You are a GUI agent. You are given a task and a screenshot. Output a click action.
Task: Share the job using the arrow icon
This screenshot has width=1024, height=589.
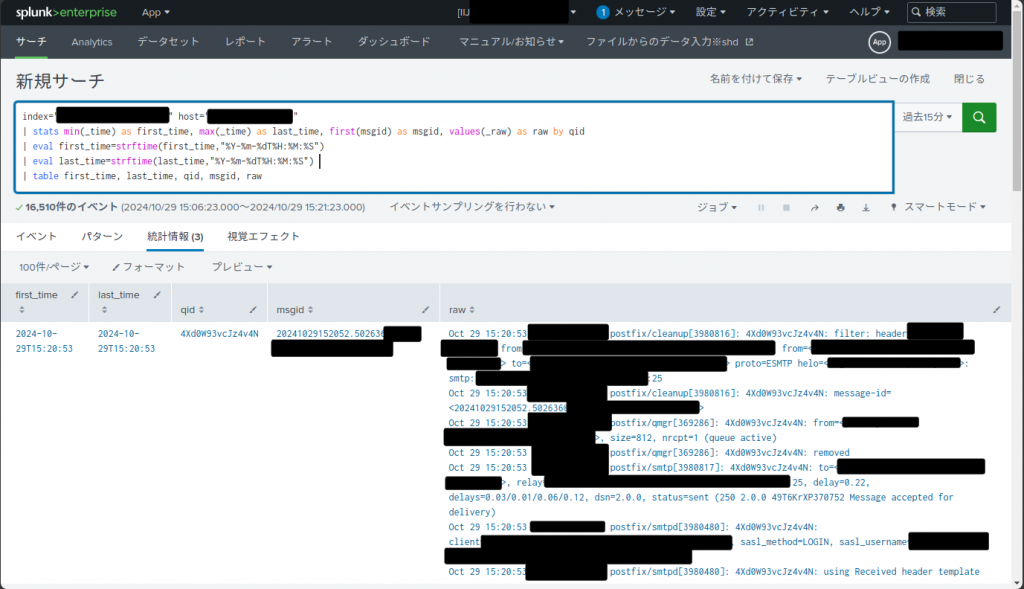point(814,206)
